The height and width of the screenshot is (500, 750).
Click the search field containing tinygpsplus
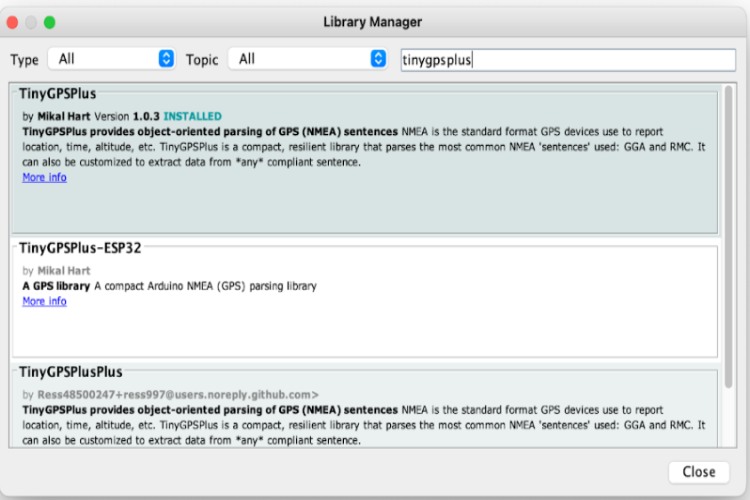click(x=568, y=60)
